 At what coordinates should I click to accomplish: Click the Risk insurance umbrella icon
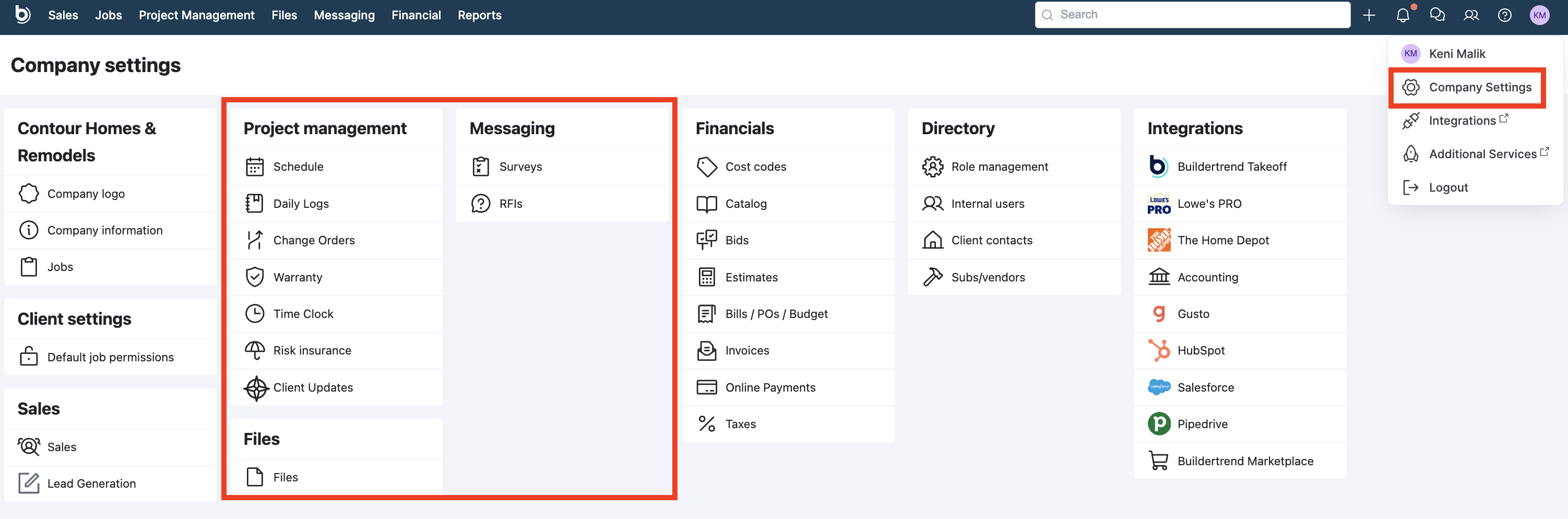254,350
